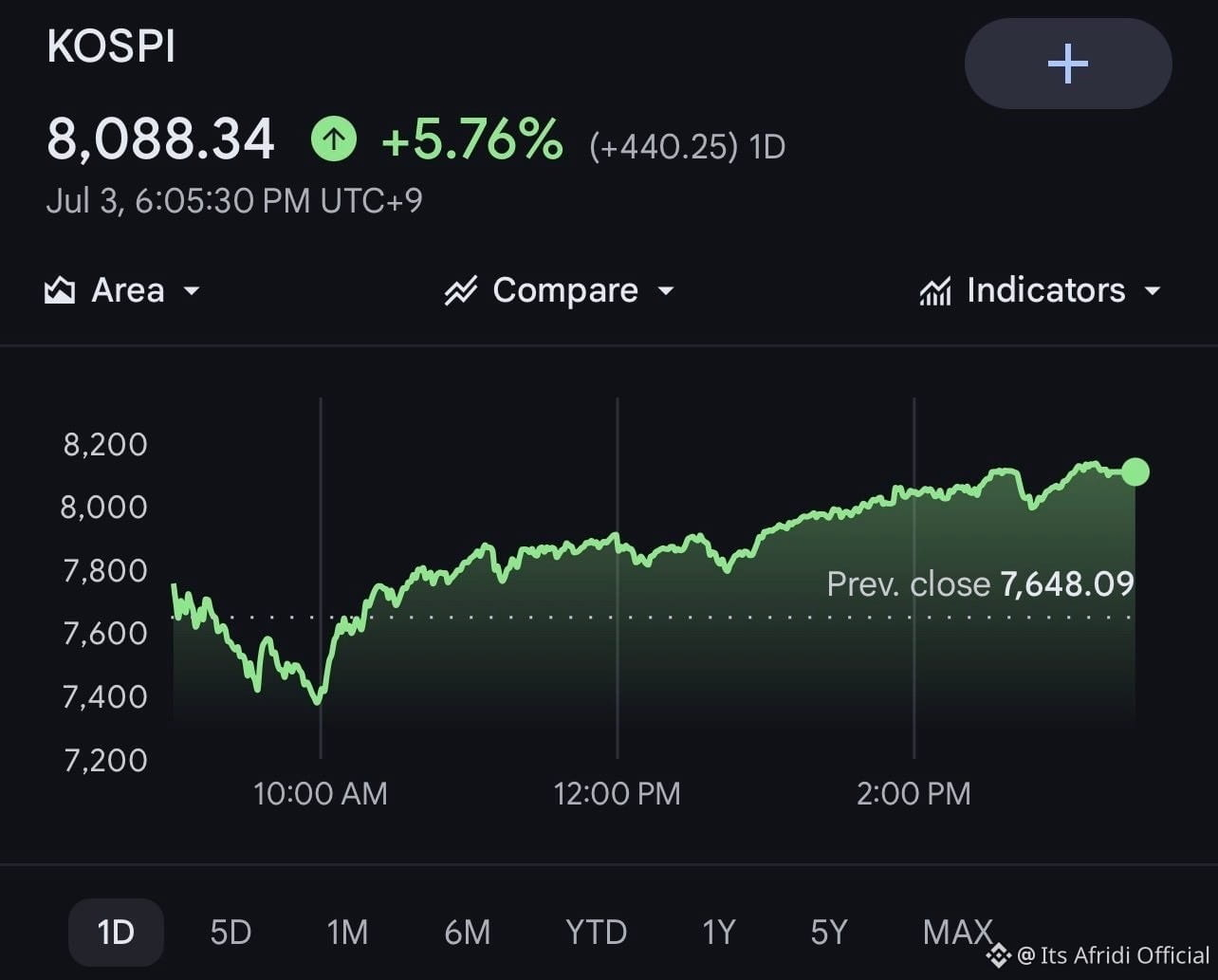This screenshot has width=1218, height=980.
Task: Click the green up-arrow change icon
Action: 334,139
